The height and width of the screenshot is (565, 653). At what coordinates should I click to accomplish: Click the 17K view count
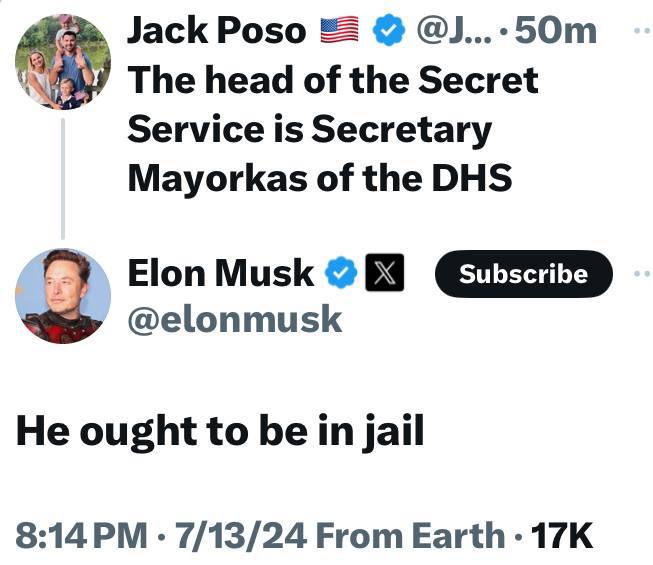pos(561,536)
